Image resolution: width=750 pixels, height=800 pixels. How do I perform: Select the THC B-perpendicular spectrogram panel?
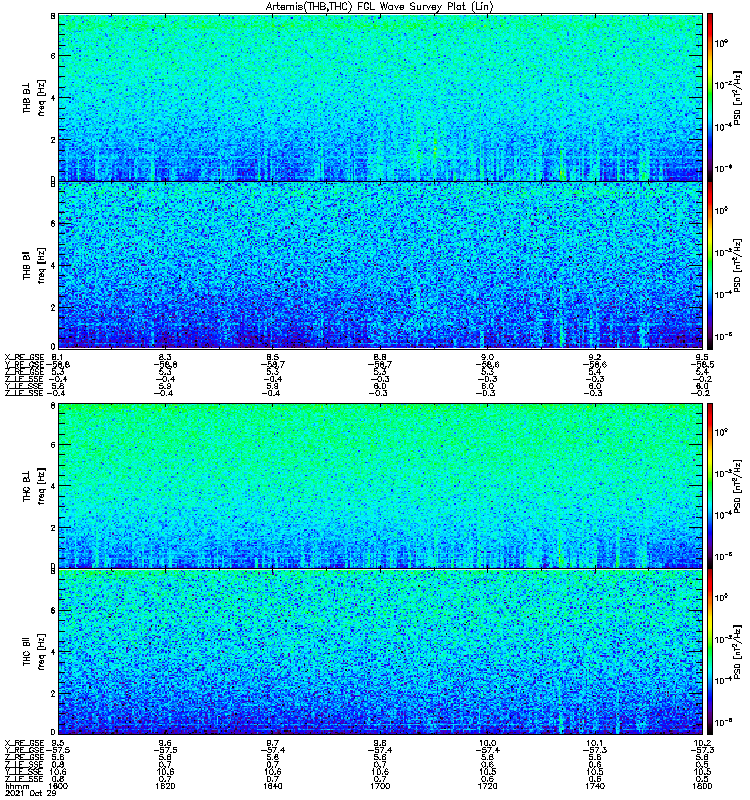pyautogui.click(x=380, y=485)
